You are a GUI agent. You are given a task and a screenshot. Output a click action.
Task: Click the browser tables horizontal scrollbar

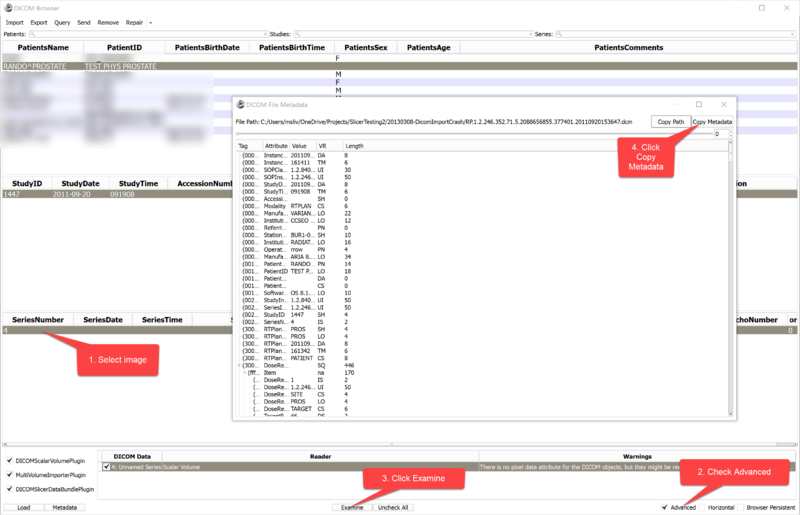click(399, 444)
